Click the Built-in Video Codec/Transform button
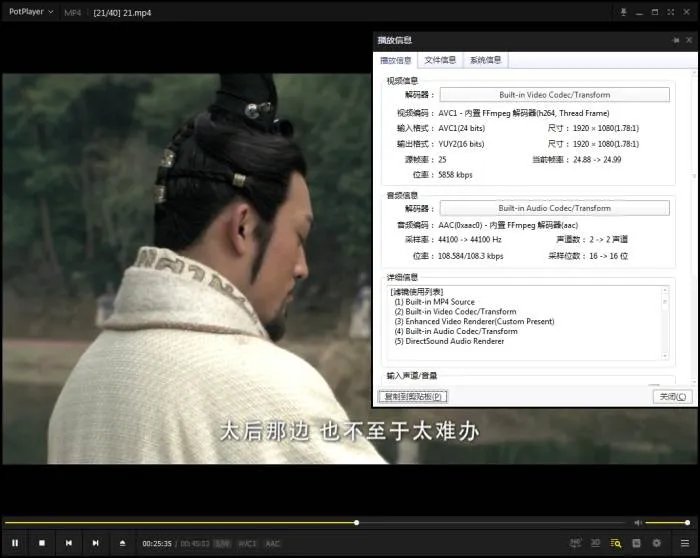The height and width of the screenshot is (558, 700). point(554,95)
